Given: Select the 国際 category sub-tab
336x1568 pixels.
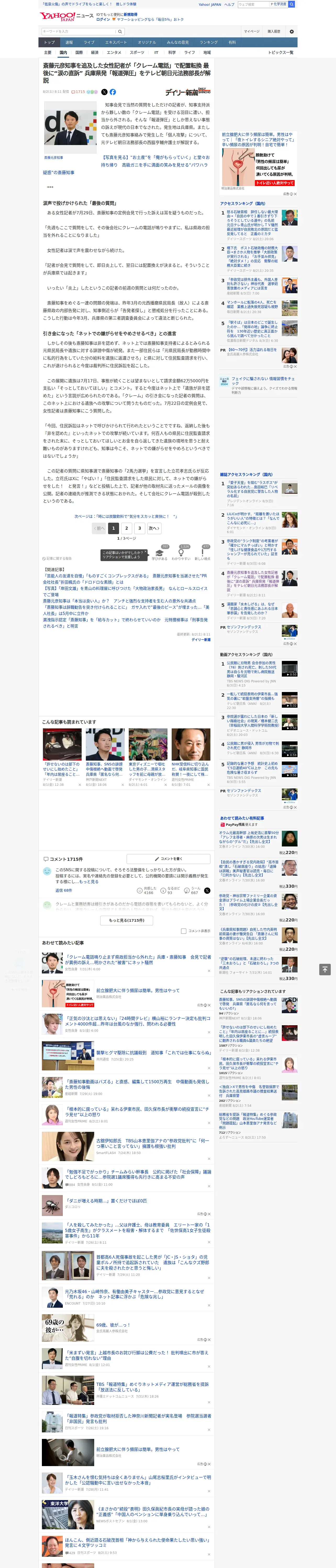Looking at the screenshot, I should [x=79, y=52].
